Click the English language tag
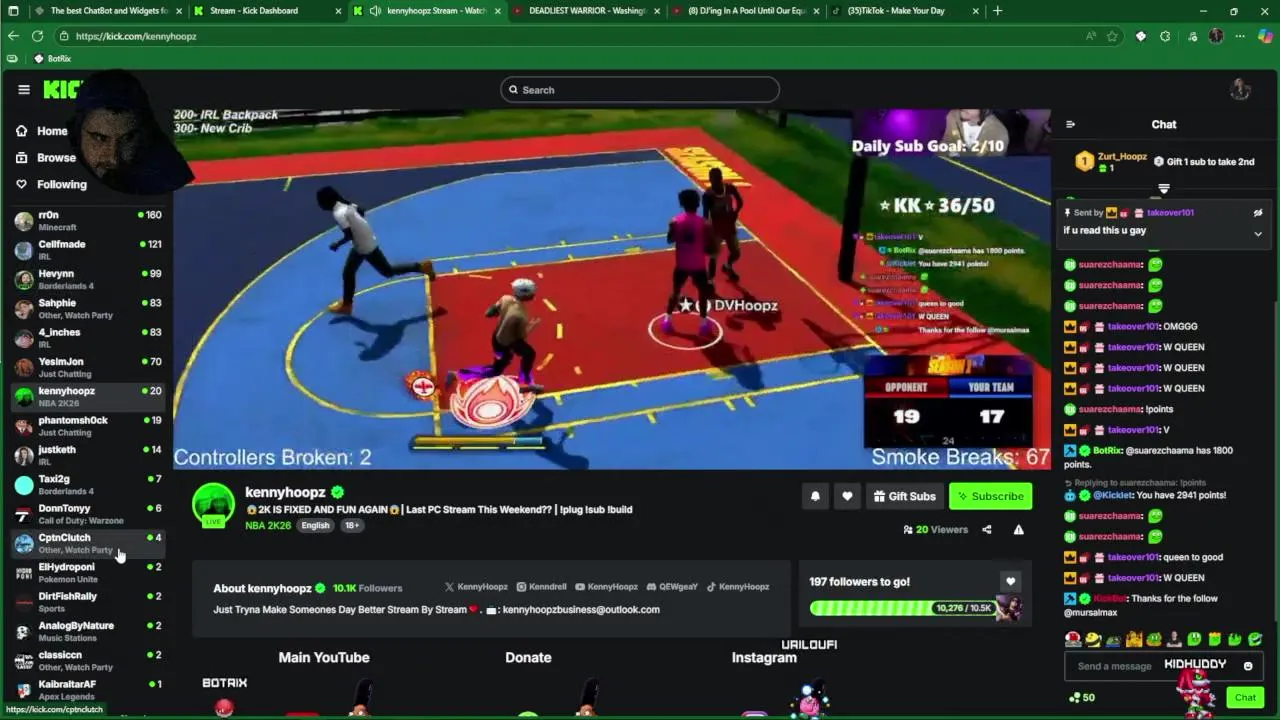This screenshot has width=1280, height=720. pyautogui.click(x=315, y=525)
